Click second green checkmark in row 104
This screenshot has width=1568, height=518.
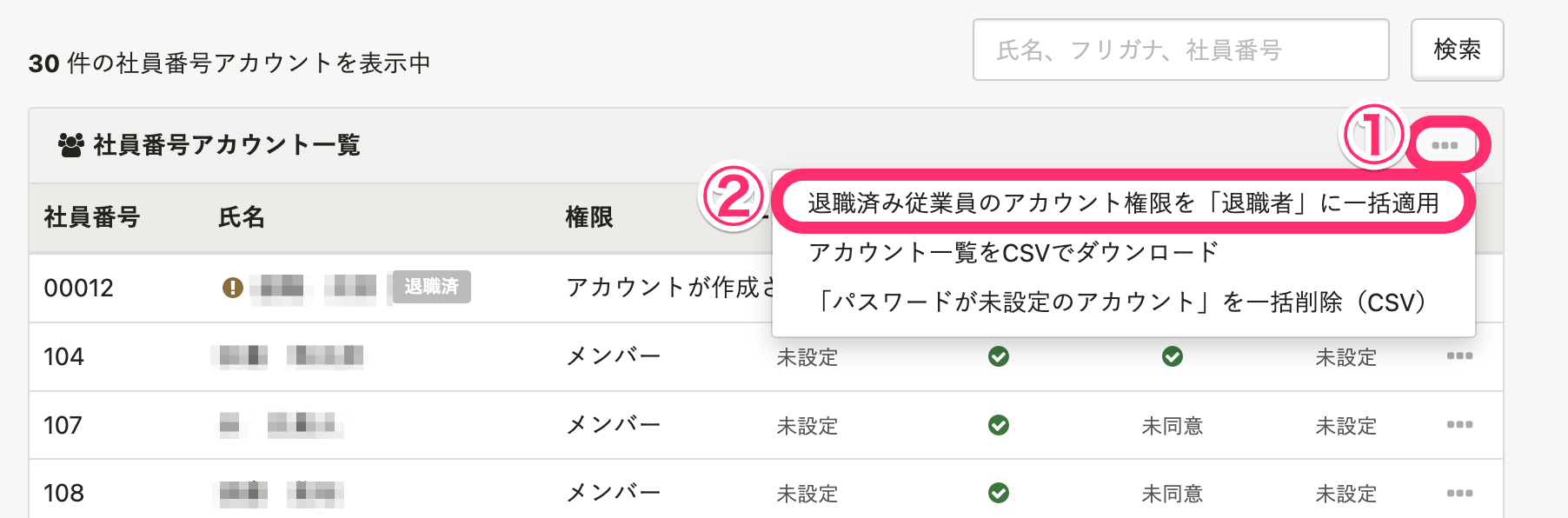(x=1173, y=356)
